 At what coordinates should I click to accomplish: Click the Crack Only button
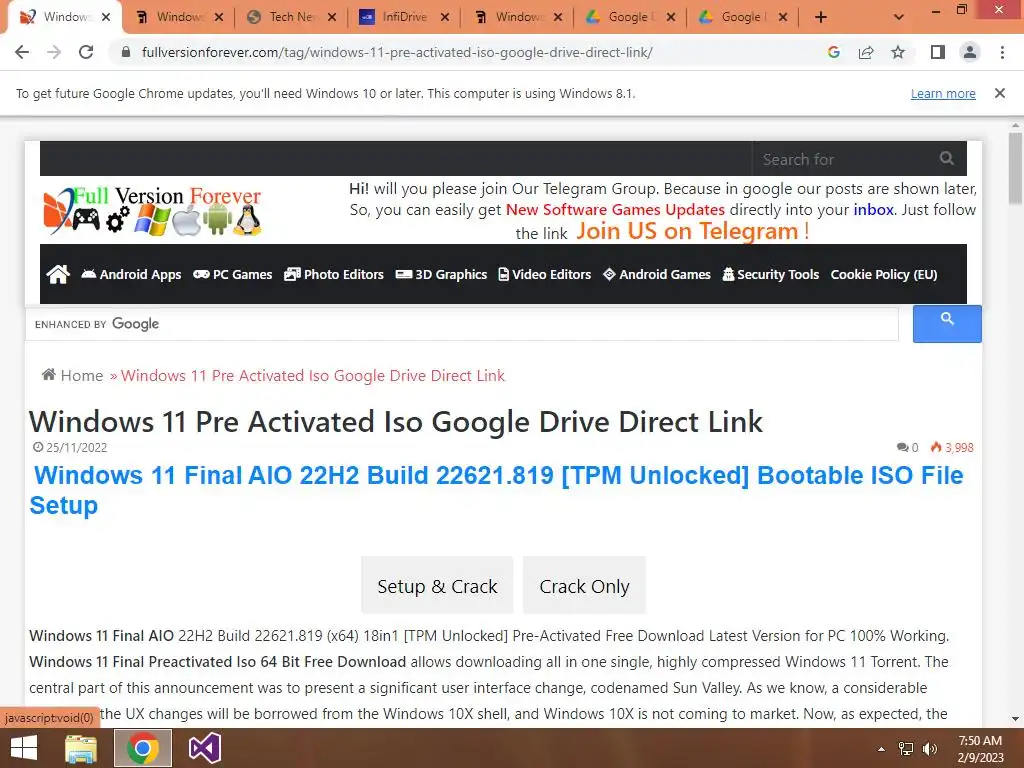click(584, 586)
